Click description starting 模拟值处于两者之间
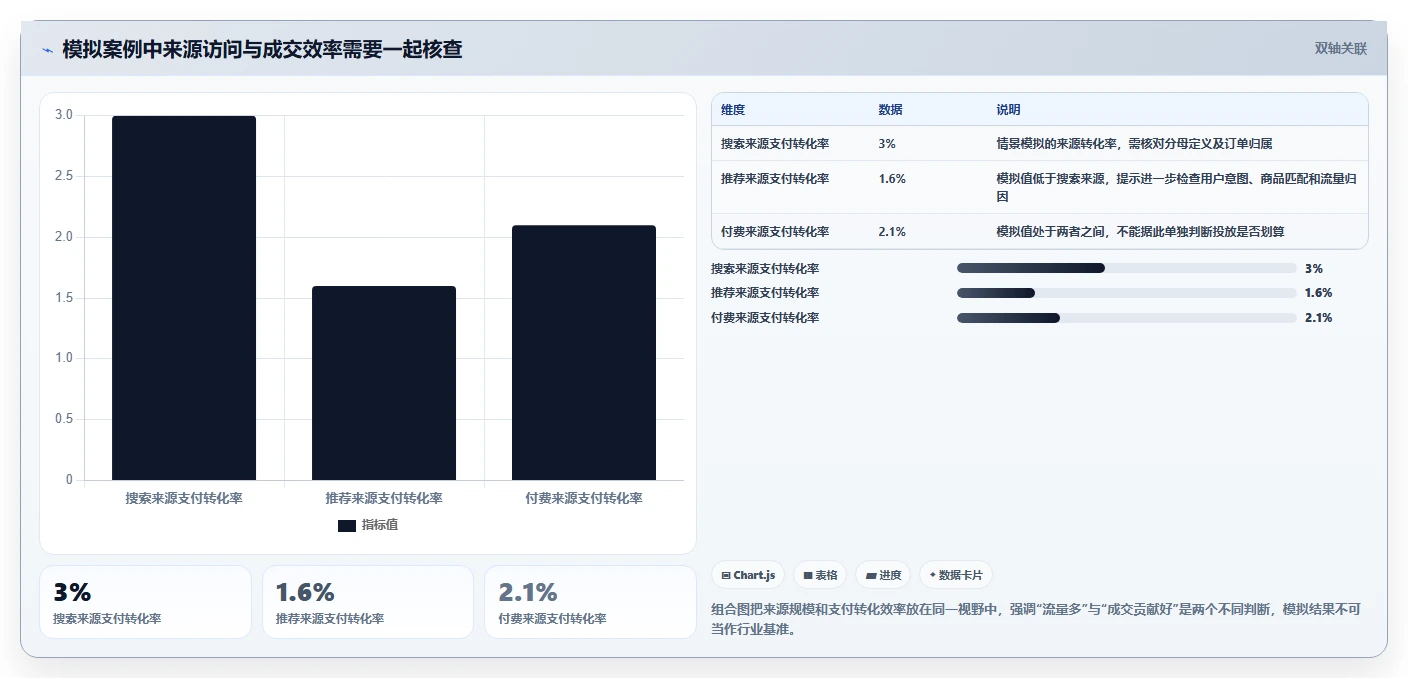The height and width of the screenshot is (678, 1408). 1140,232
